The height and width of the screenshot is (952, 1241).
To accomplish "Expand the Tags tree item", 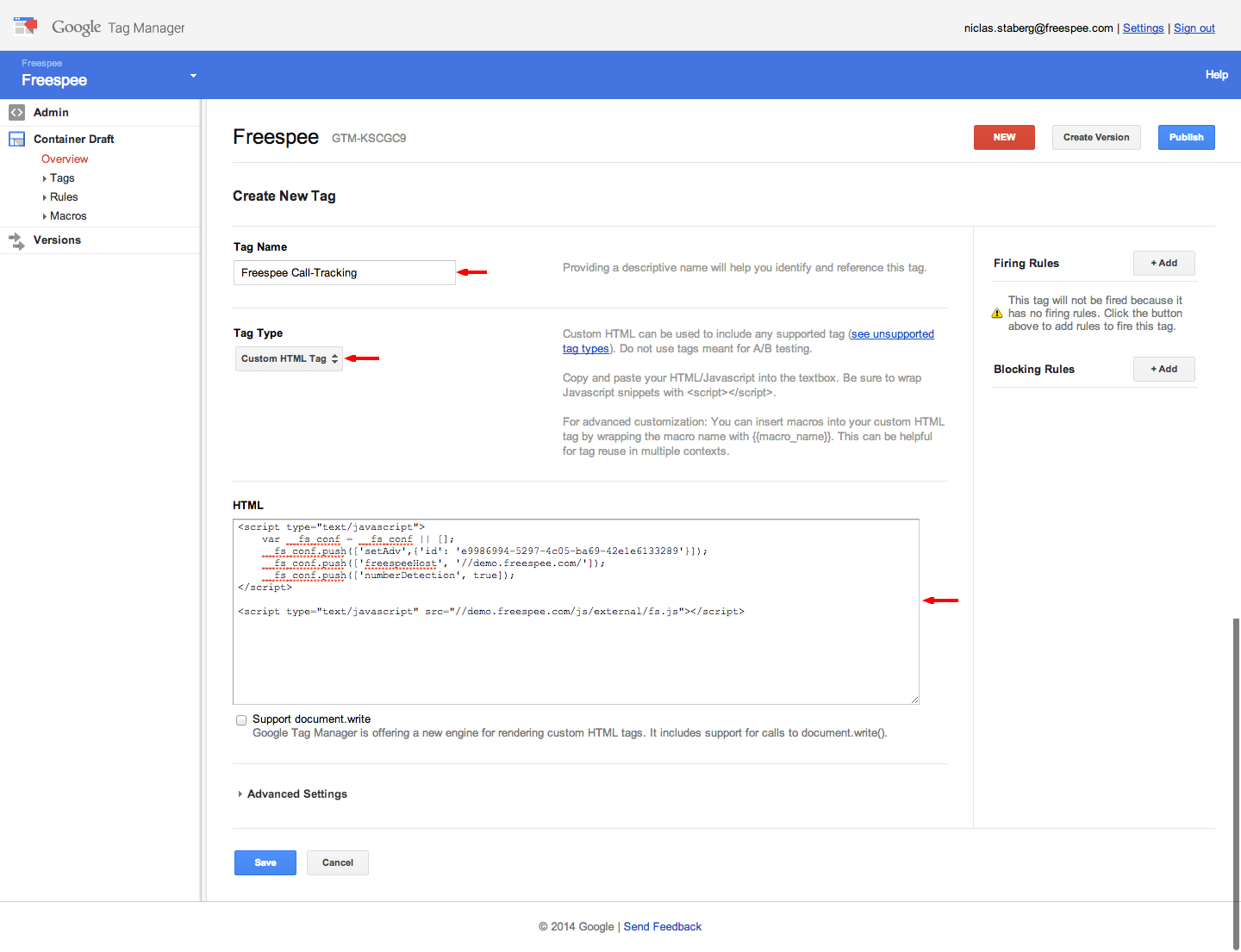I will (44, 178).
